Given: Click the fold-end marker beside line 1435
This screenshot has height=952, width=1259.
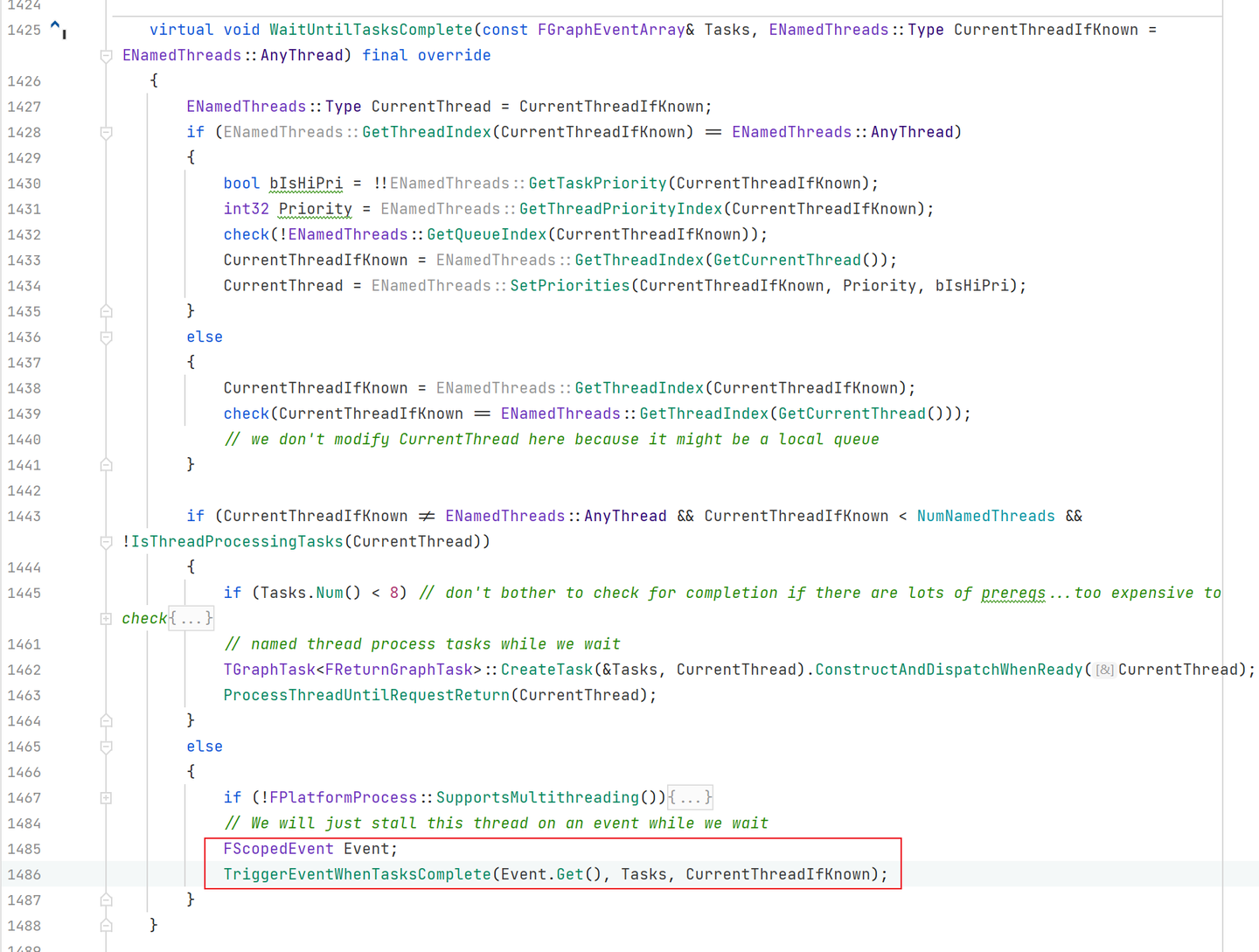Looking at the screenshot, I should [106, 310].
